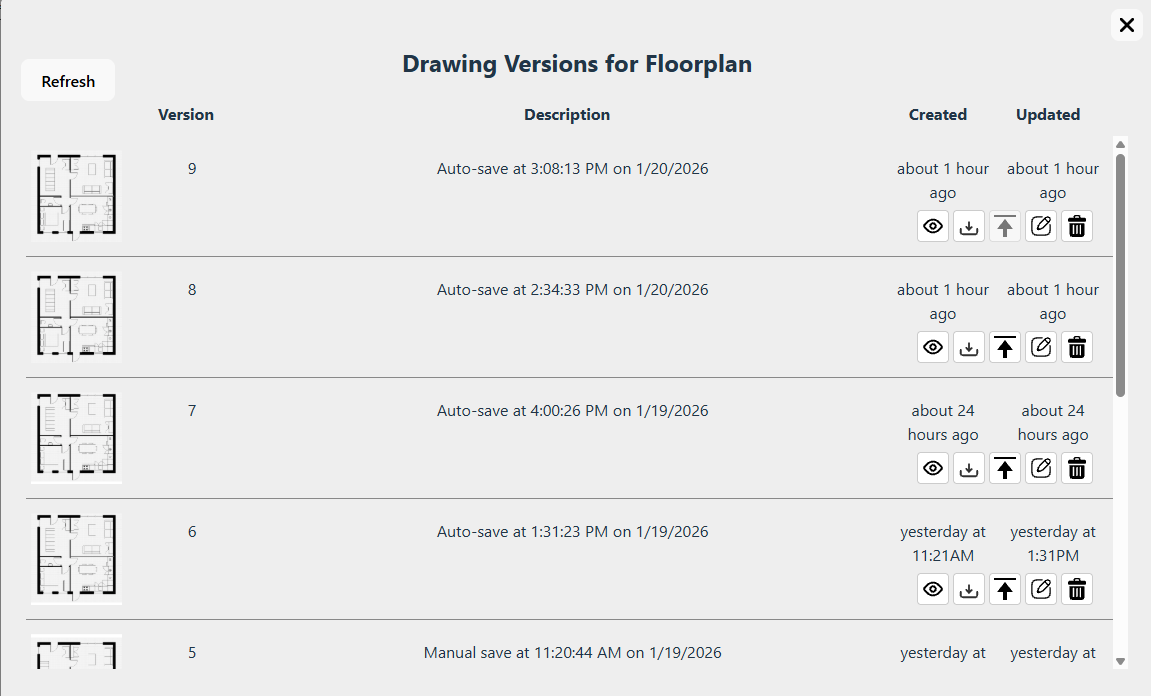Viewport: 1151px width, 696px height.
Task: Delete version 8 of the floorplan
Action: pyautogui.click(x=1077, y=348)
